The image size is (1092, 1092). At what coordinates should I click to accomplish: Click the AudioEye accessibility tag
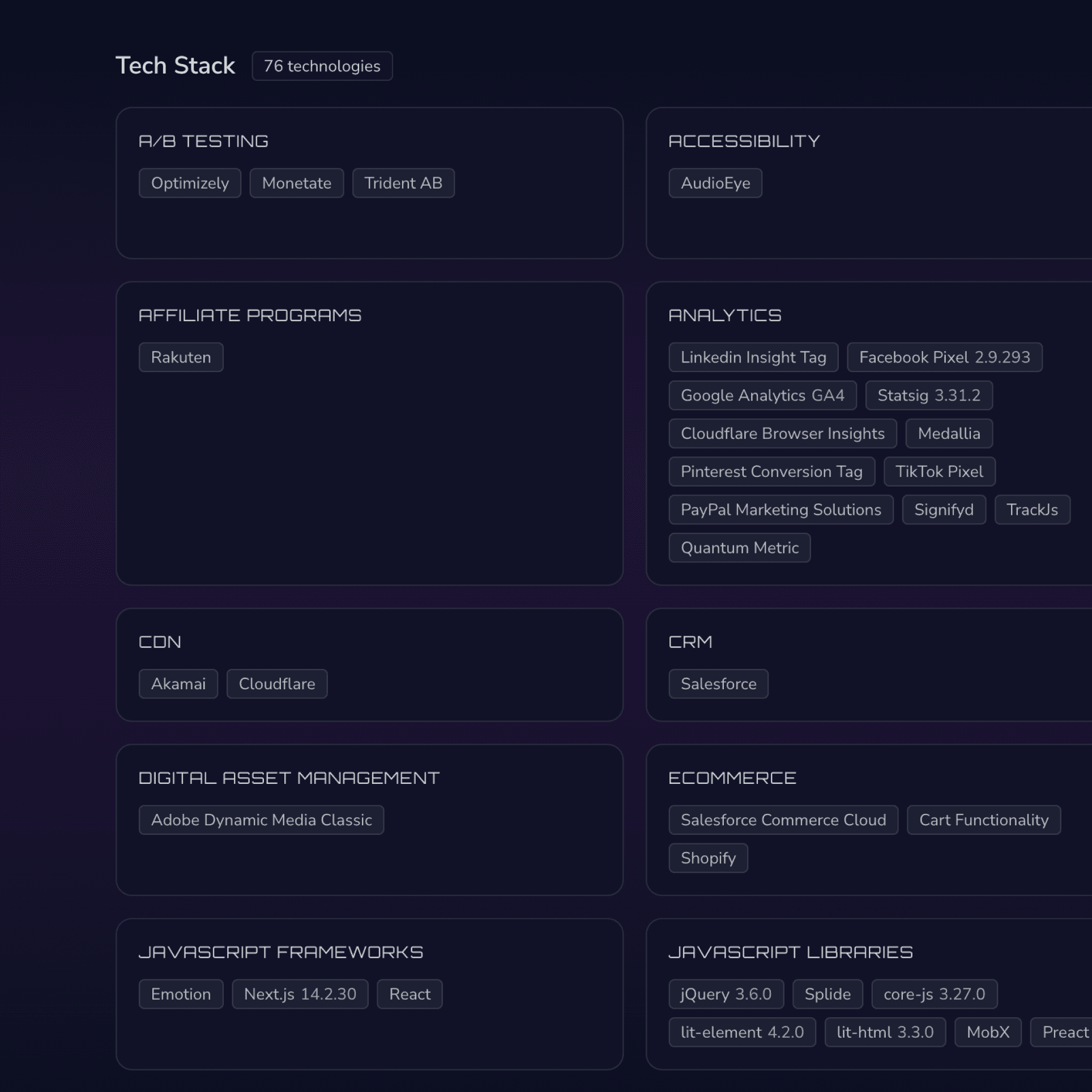coord(715,183)
